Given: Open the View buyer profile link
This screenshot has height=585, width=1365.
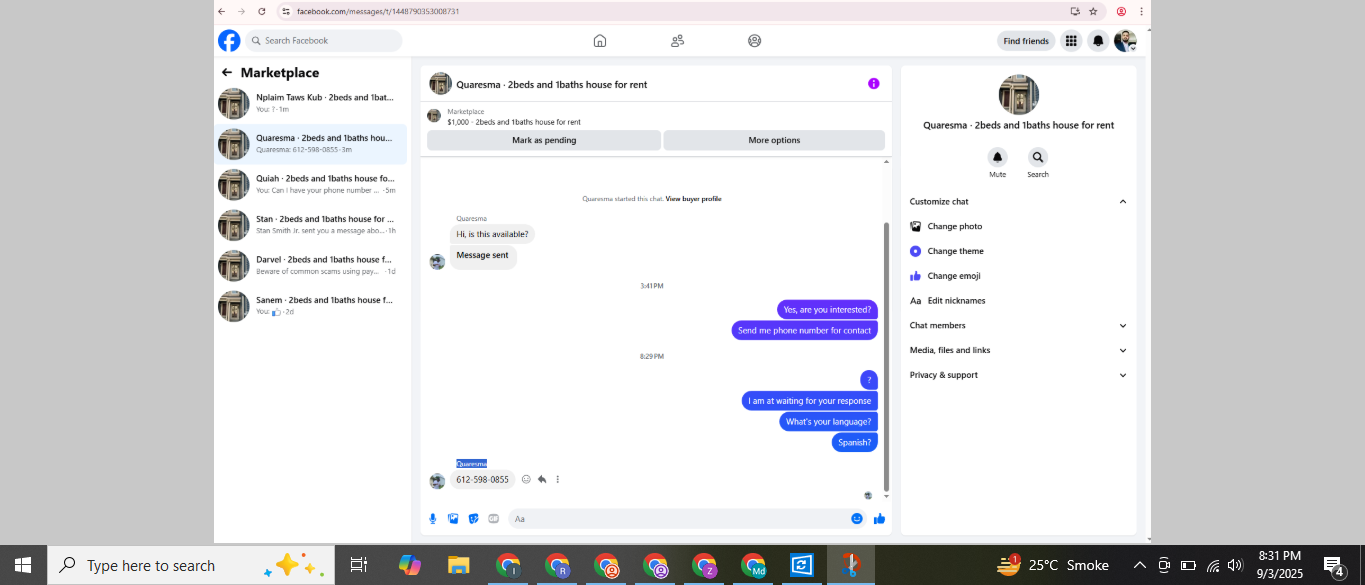Looking at the screenshot, I should click(x=693, y=199).
